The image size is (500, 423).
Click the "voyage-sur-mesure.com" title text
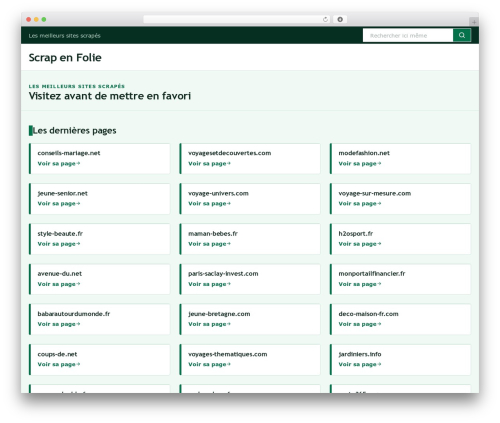(374, 193)
